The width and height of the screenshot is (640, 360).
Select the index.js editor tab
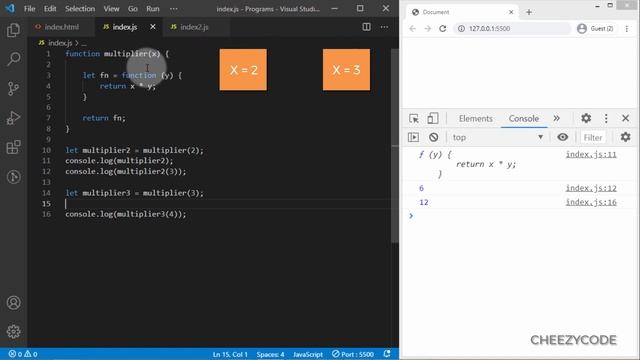coord(124,27)
